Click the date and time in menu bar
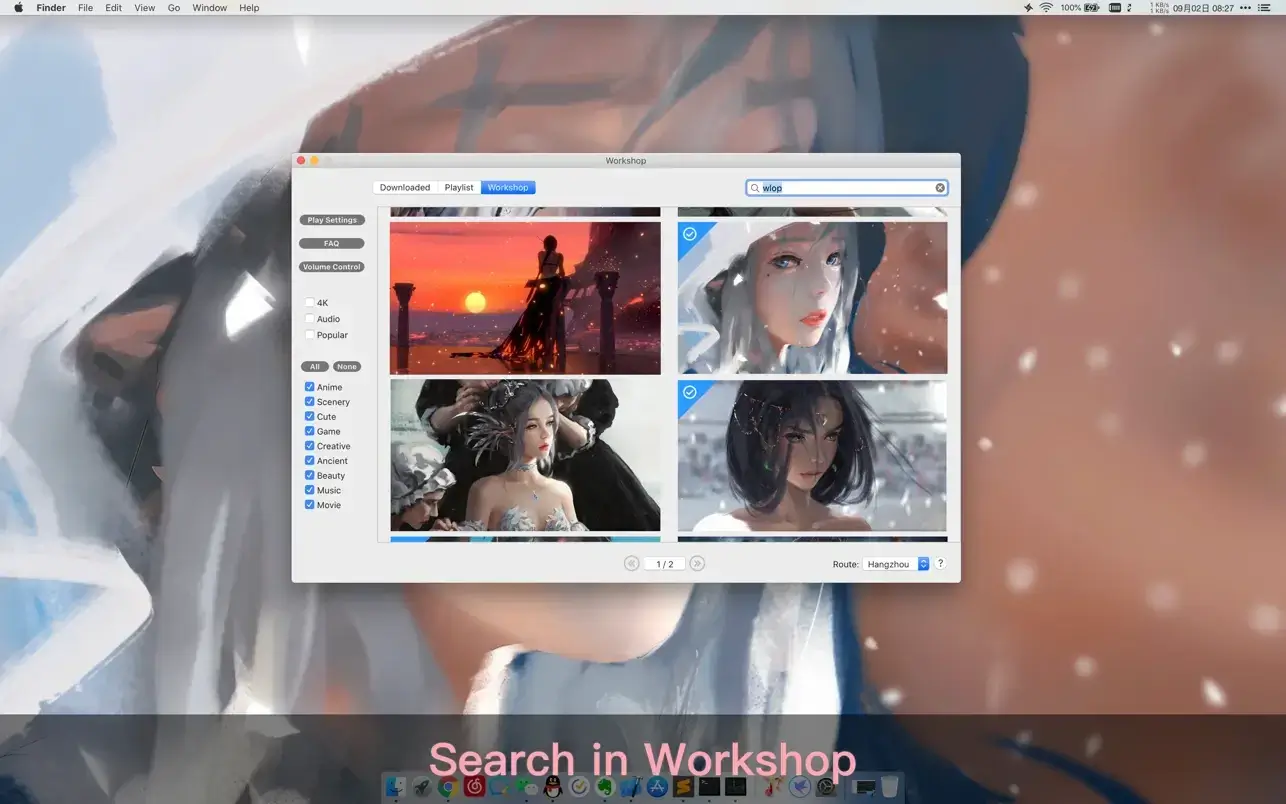The image size is (1286, 804). [1203, 7]
